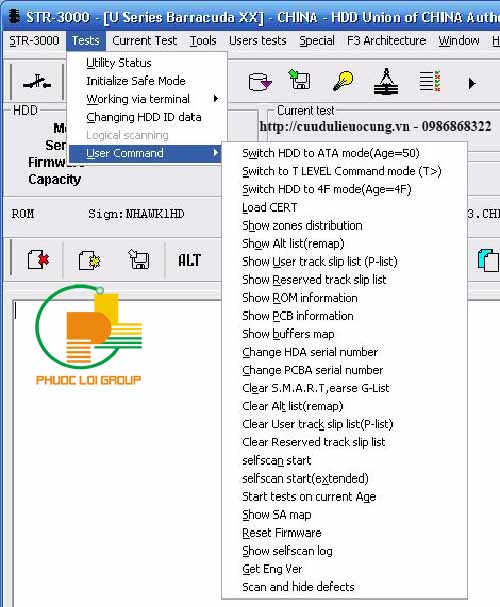This screenshot has height=607, width=500.
Task: Run selfscan start command
Action: point(344,460)
